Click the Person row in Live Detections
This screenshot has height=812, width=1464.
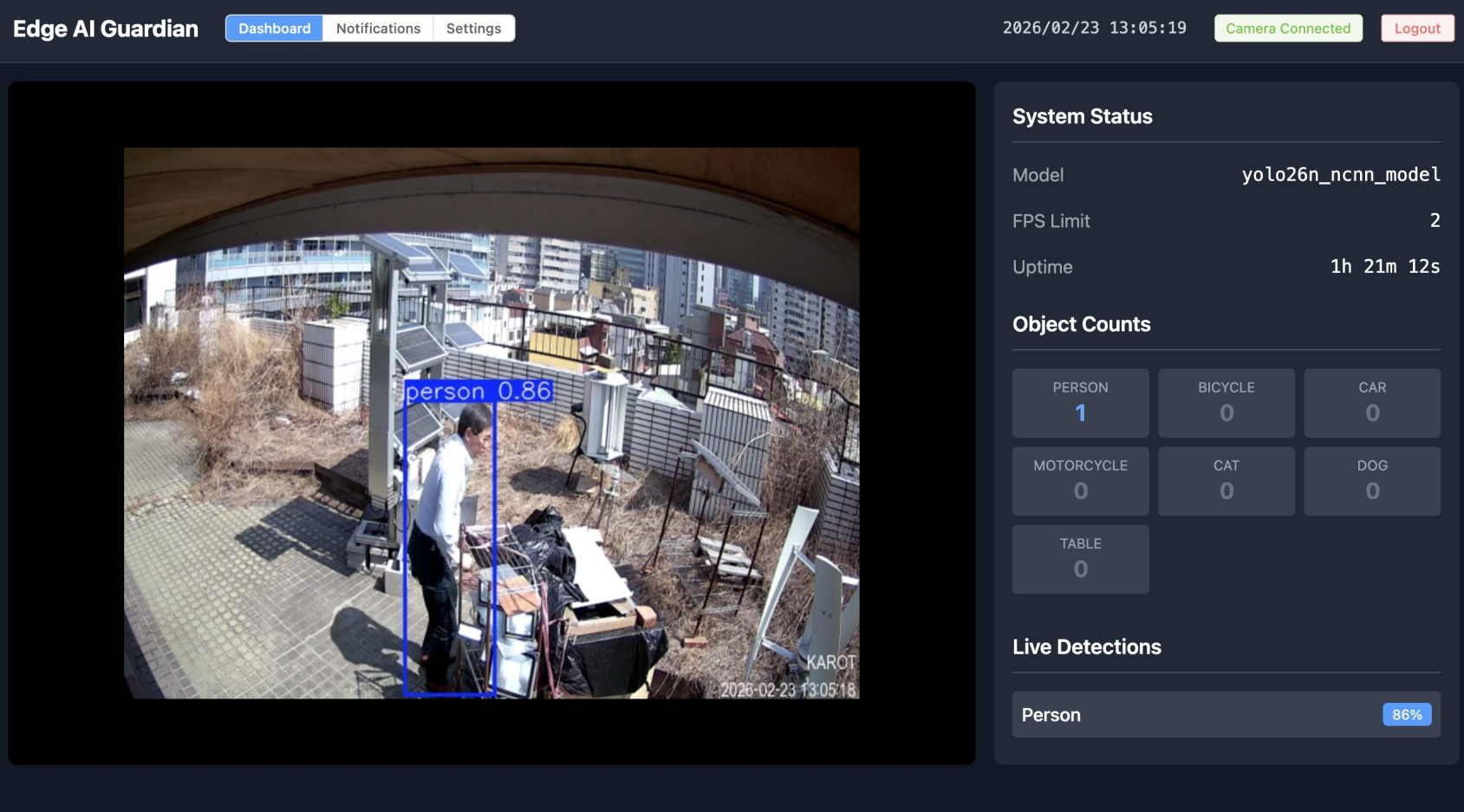(1196, 715)
